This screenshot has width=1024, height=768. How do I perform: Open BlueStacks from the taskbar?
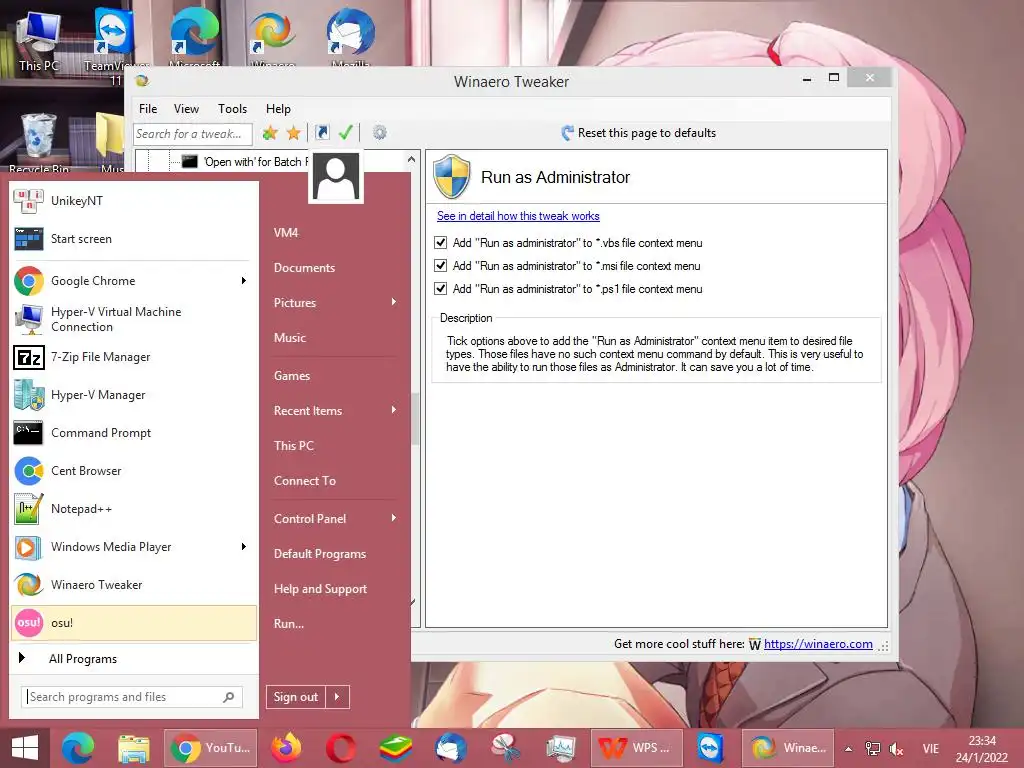tap(396, 748)
